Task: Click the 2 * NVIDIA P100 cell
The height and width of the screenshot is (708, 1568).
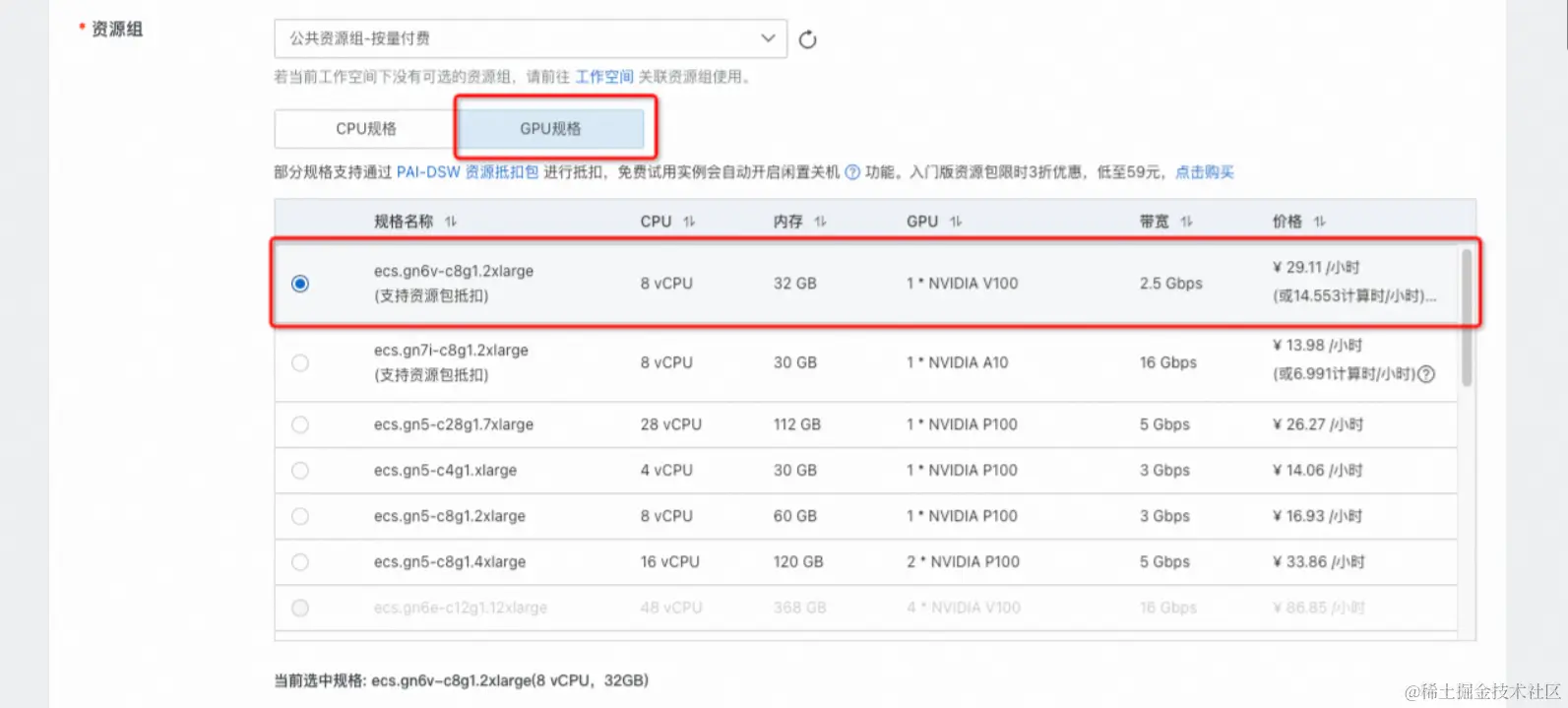Action: point(964,562)
